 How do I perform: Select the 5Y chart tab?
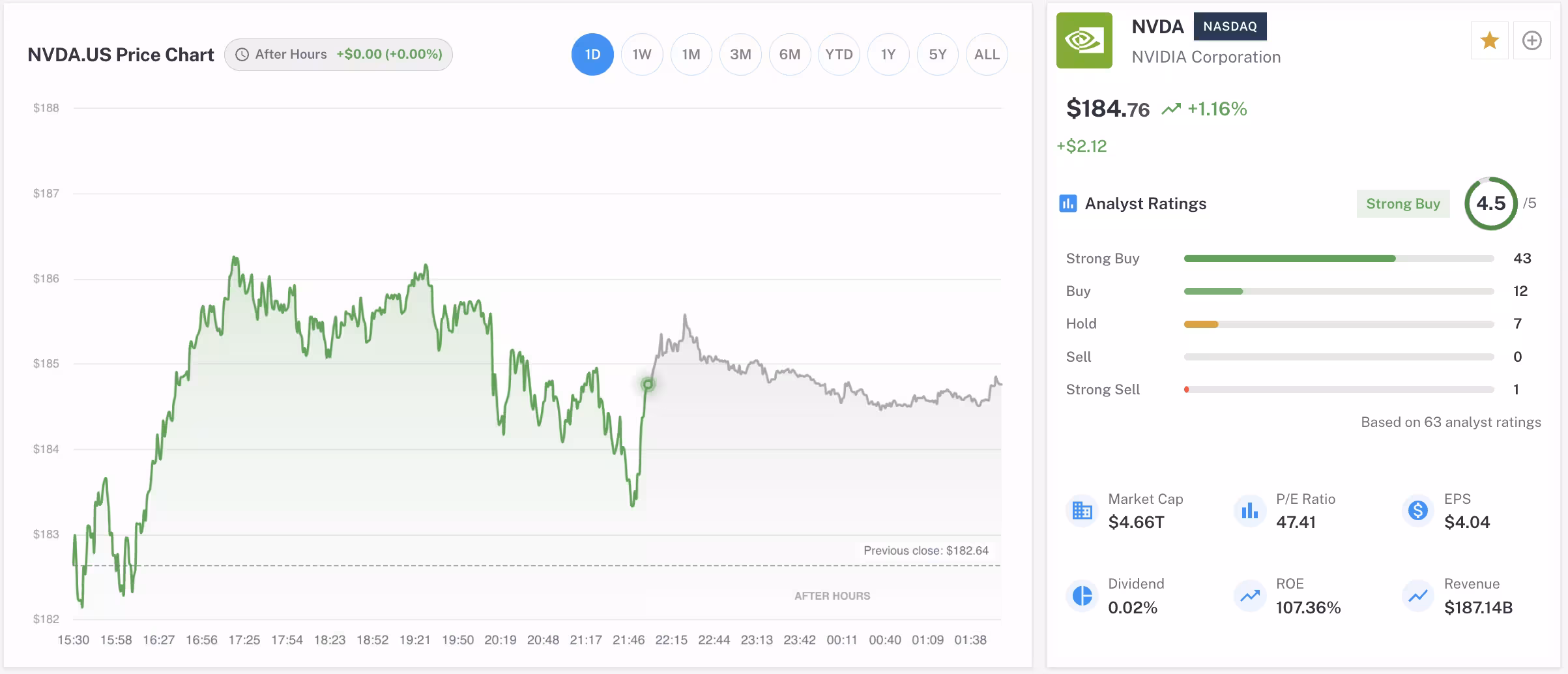(937, 55)
